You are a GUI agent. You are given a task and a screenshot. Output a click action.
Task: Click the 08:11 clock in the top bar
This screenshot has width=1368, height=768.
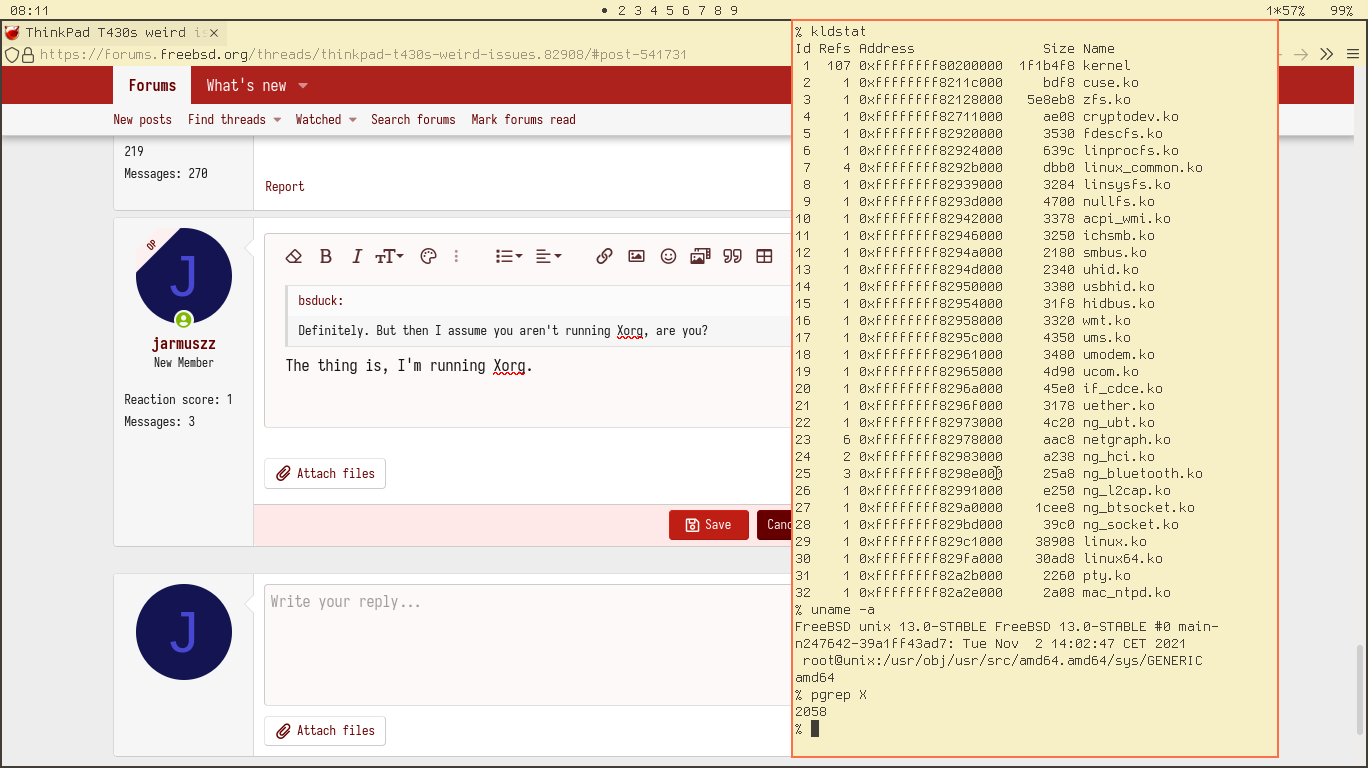click(x=30, y=10)
